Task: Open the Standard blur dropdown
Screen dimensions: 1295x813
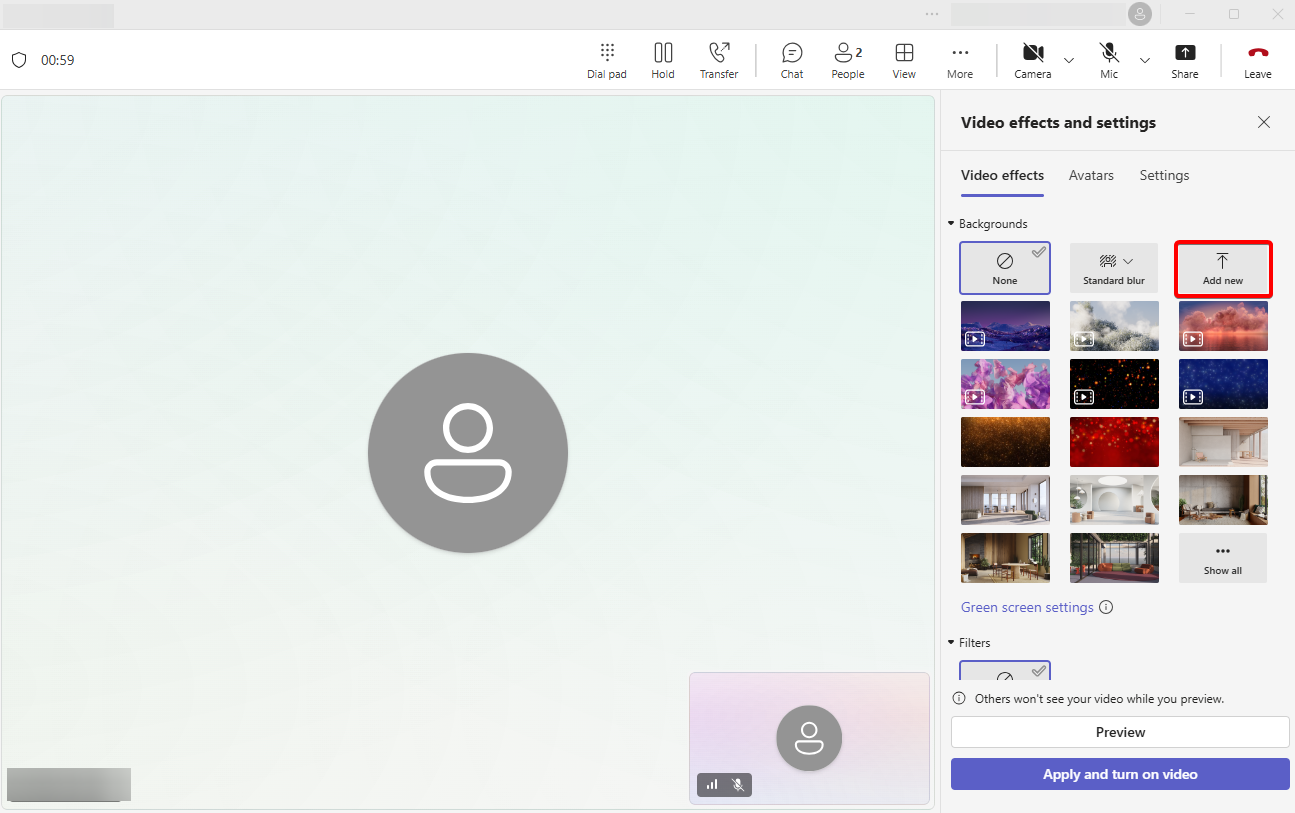Action: point(1114,267)
